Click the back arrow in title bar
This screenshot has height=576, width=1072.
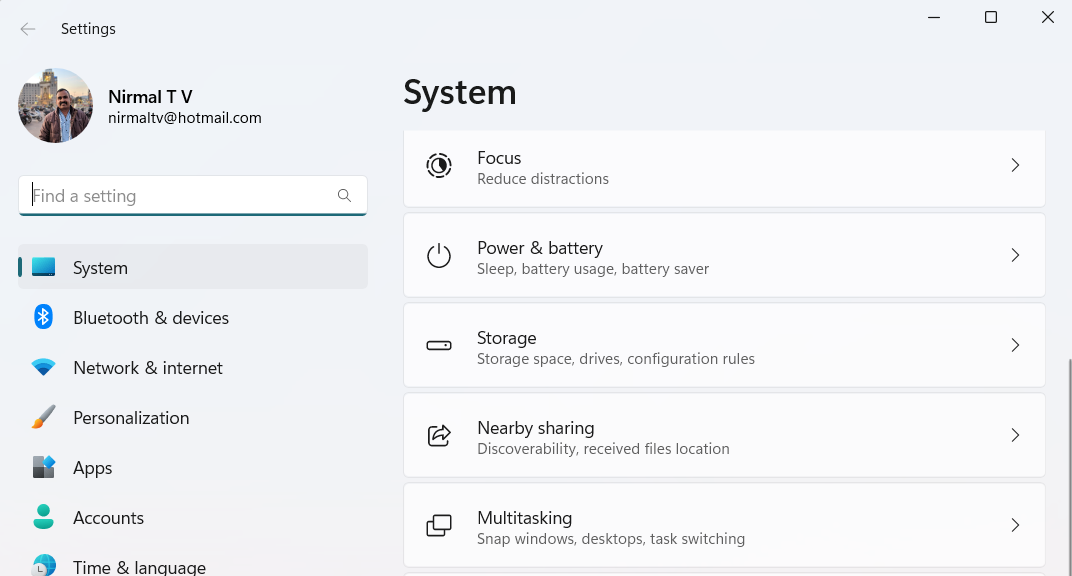point(27,29)
